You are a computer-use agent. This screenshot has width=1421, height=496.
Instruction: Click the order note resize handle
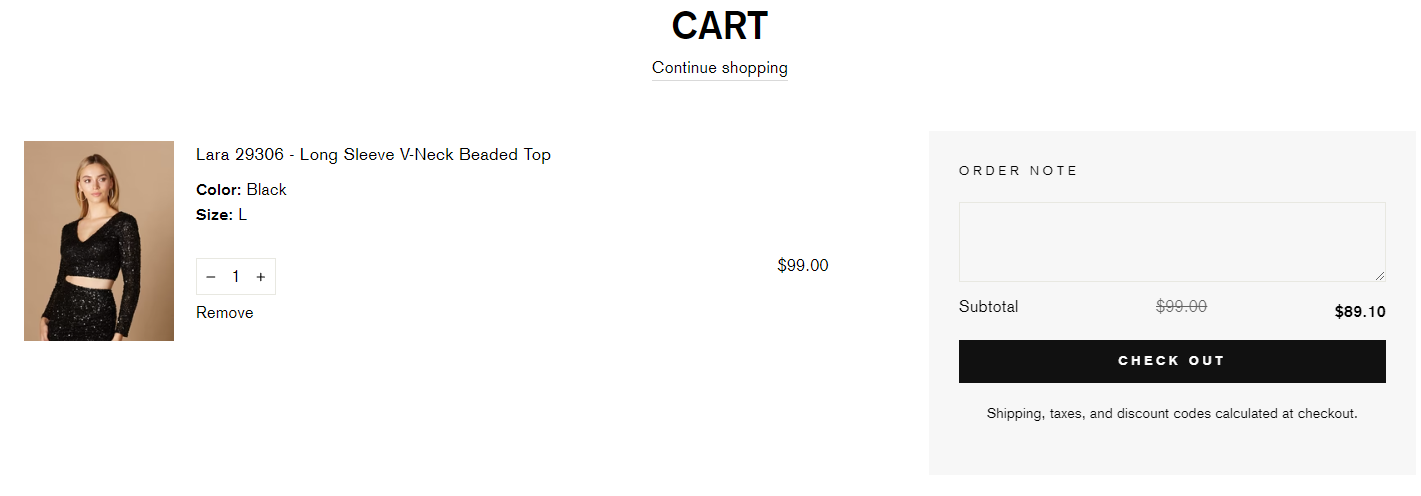[x=1380, y=276]
